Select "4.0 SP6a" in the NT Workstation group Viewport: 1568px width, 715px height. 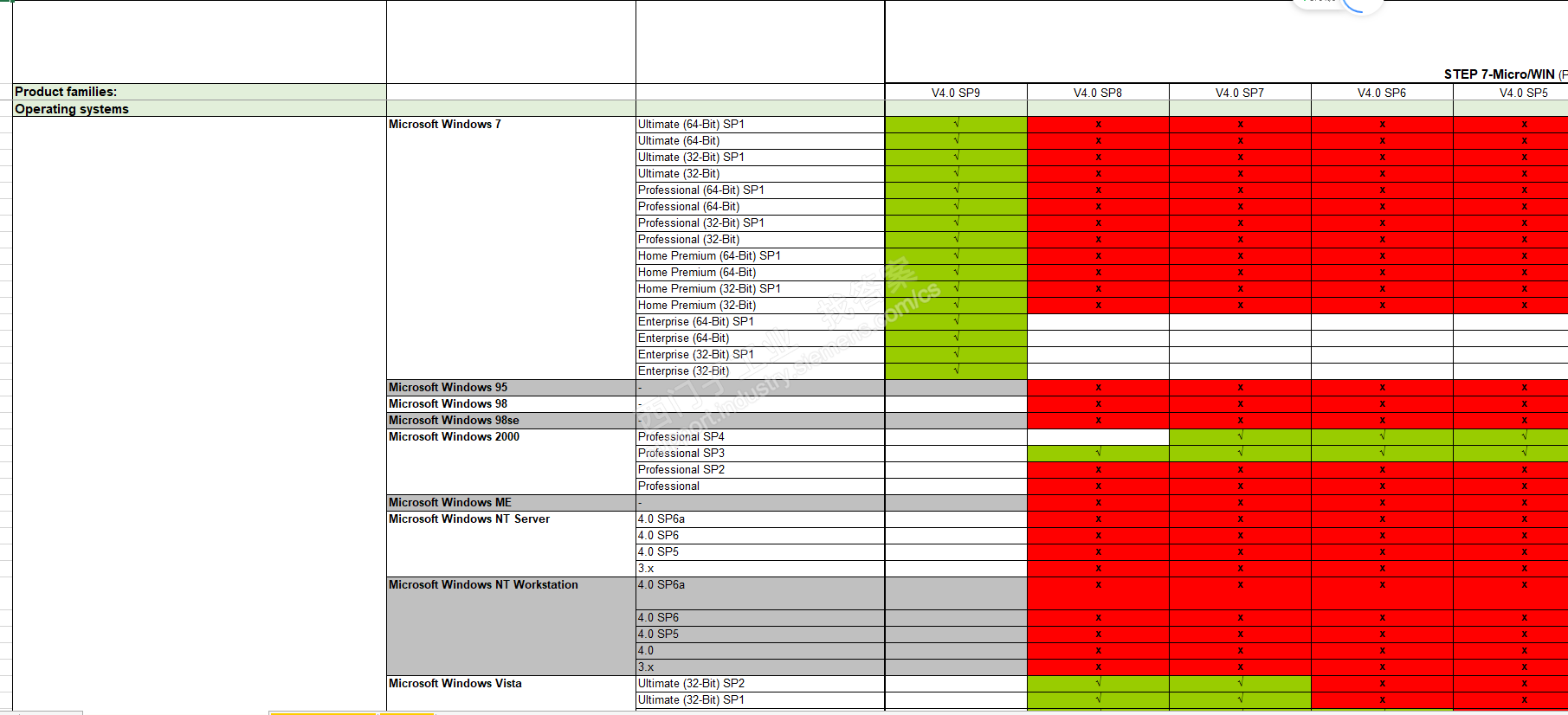760,593
